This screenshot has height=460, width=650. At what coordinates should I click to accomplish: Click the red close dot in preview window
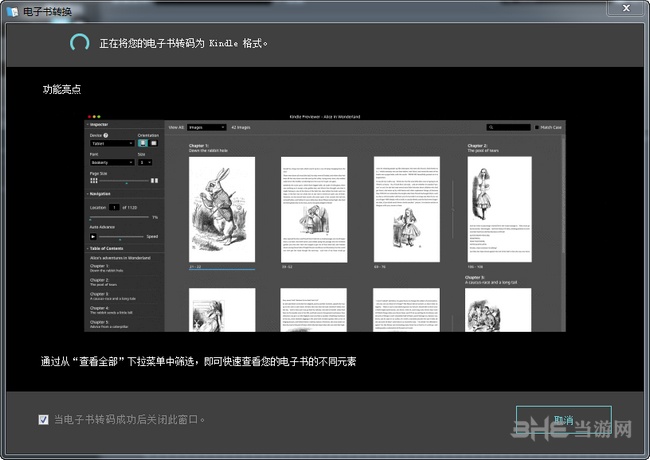pyautogui.click(x=89, y=117)
